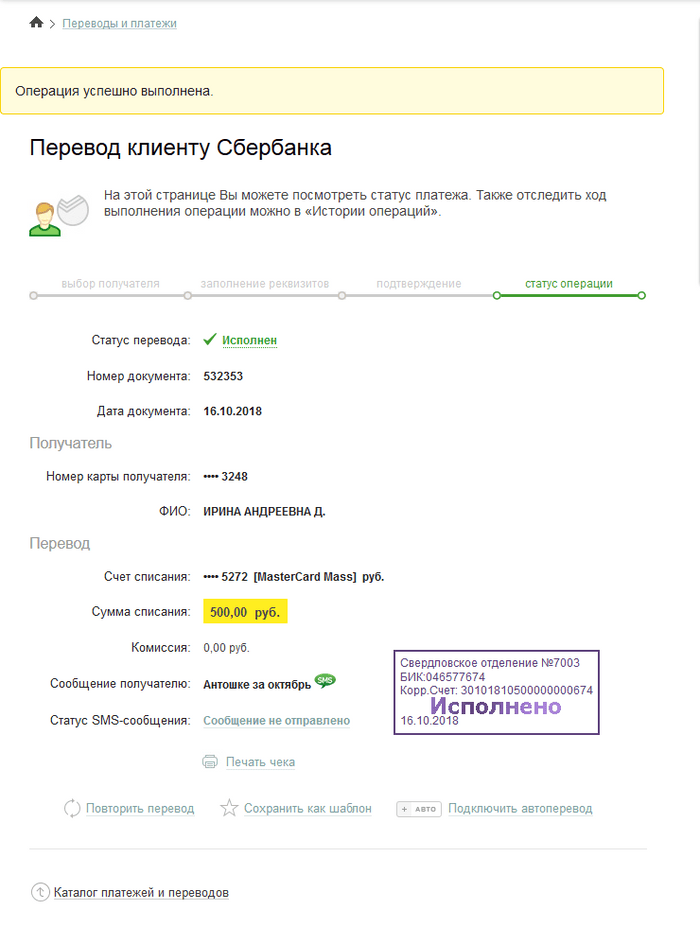Click the star template icon
The image size is (700, 944).
(229, 808)
